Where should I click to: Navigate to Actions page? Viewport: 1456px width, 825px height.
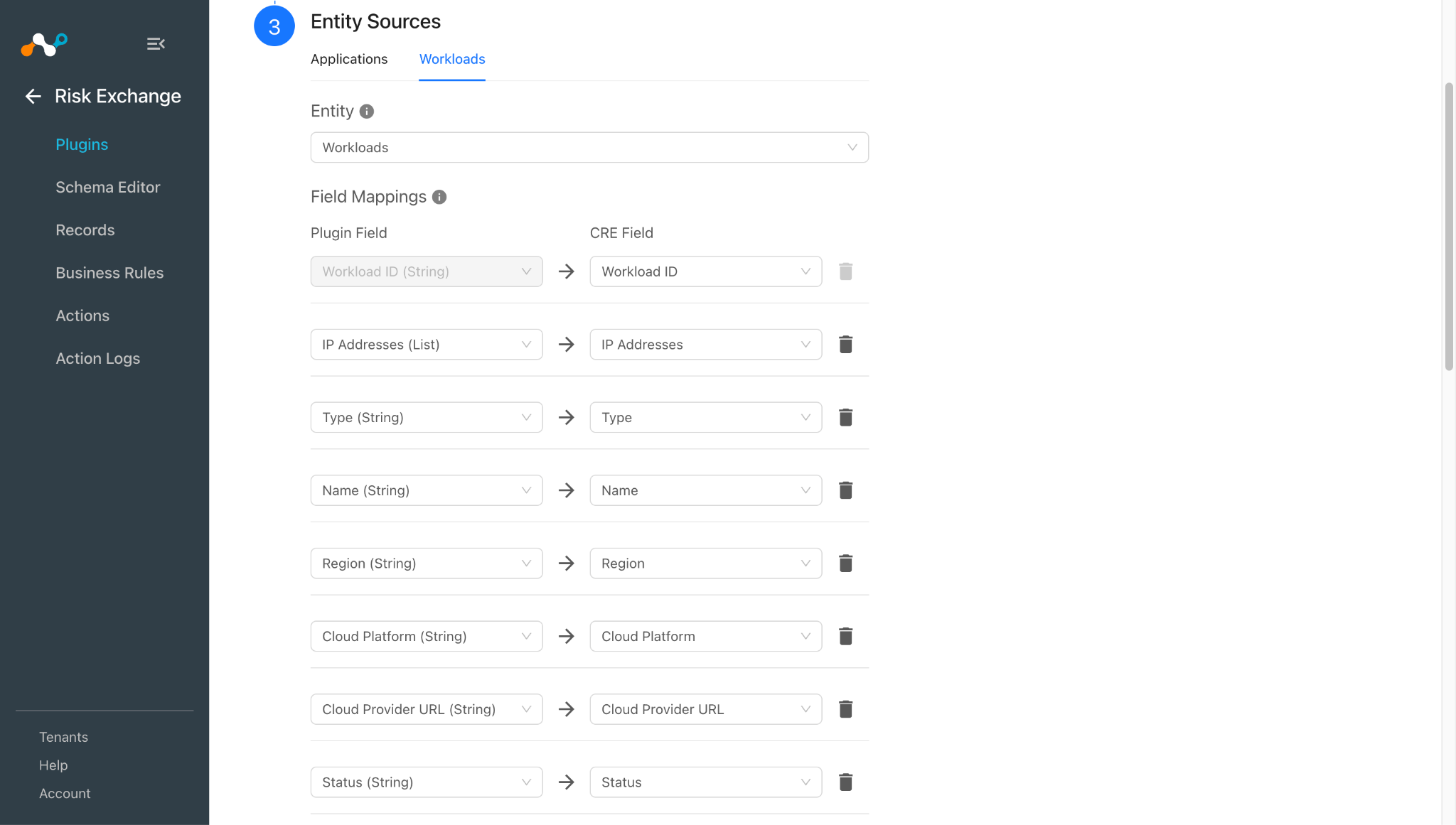tap(82, 316)
